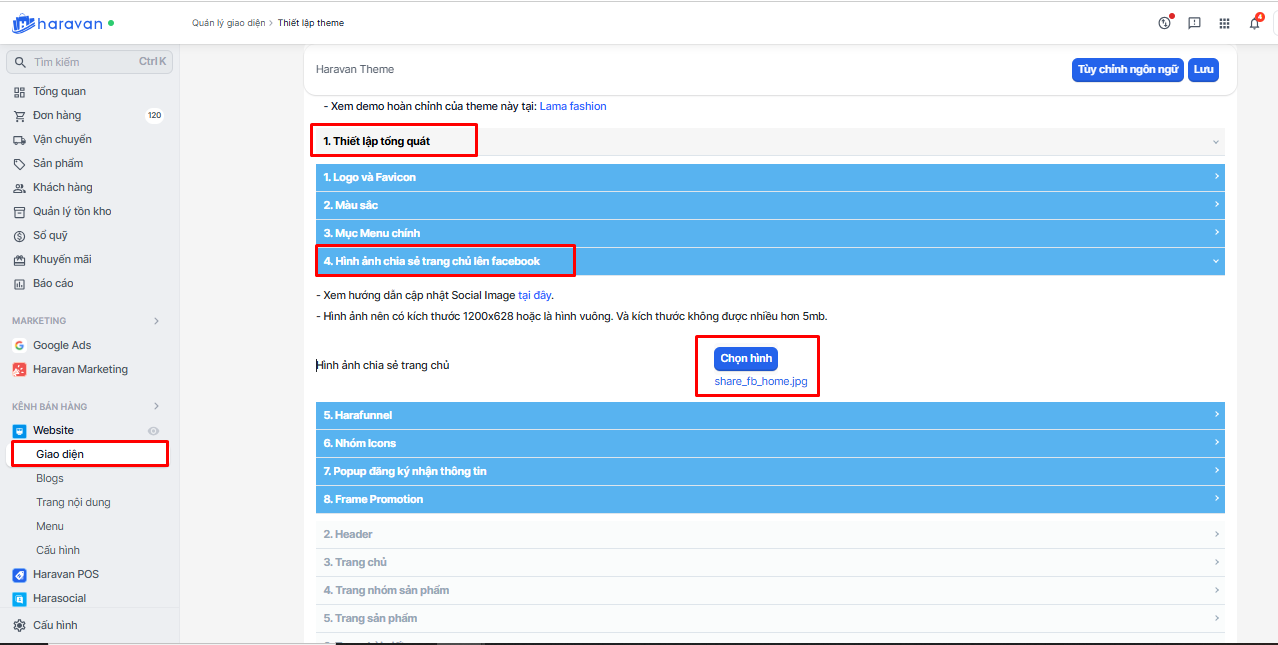Click the Haravan logo

57,23
